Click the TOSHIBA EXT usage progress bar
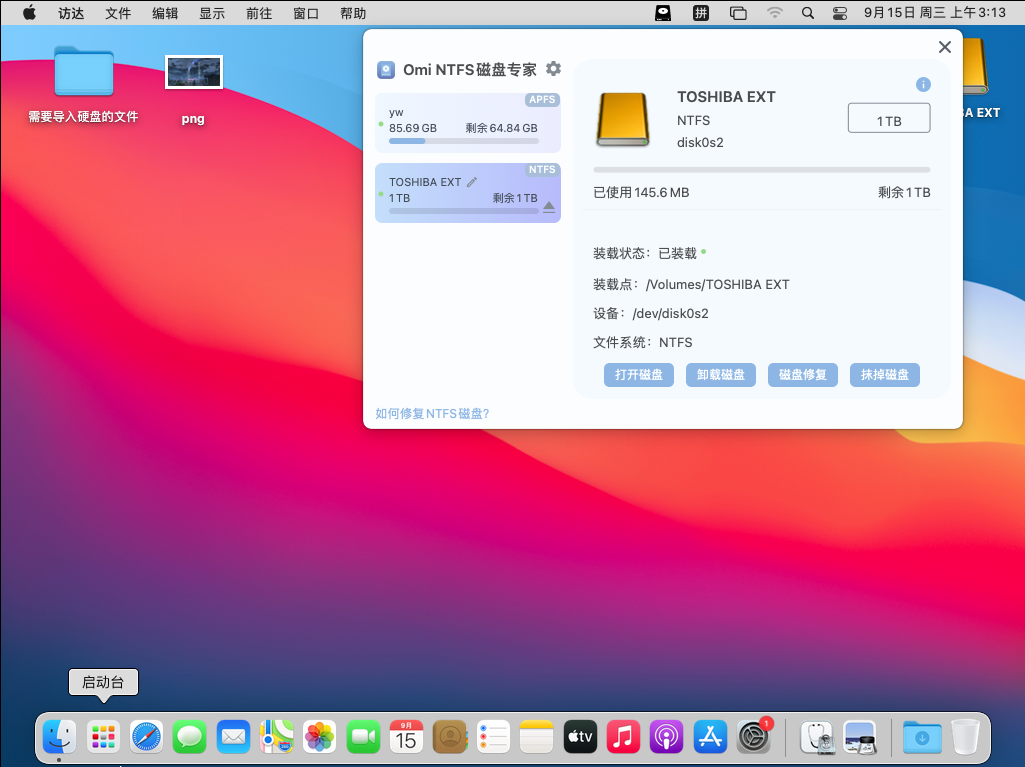 (761, 170)
